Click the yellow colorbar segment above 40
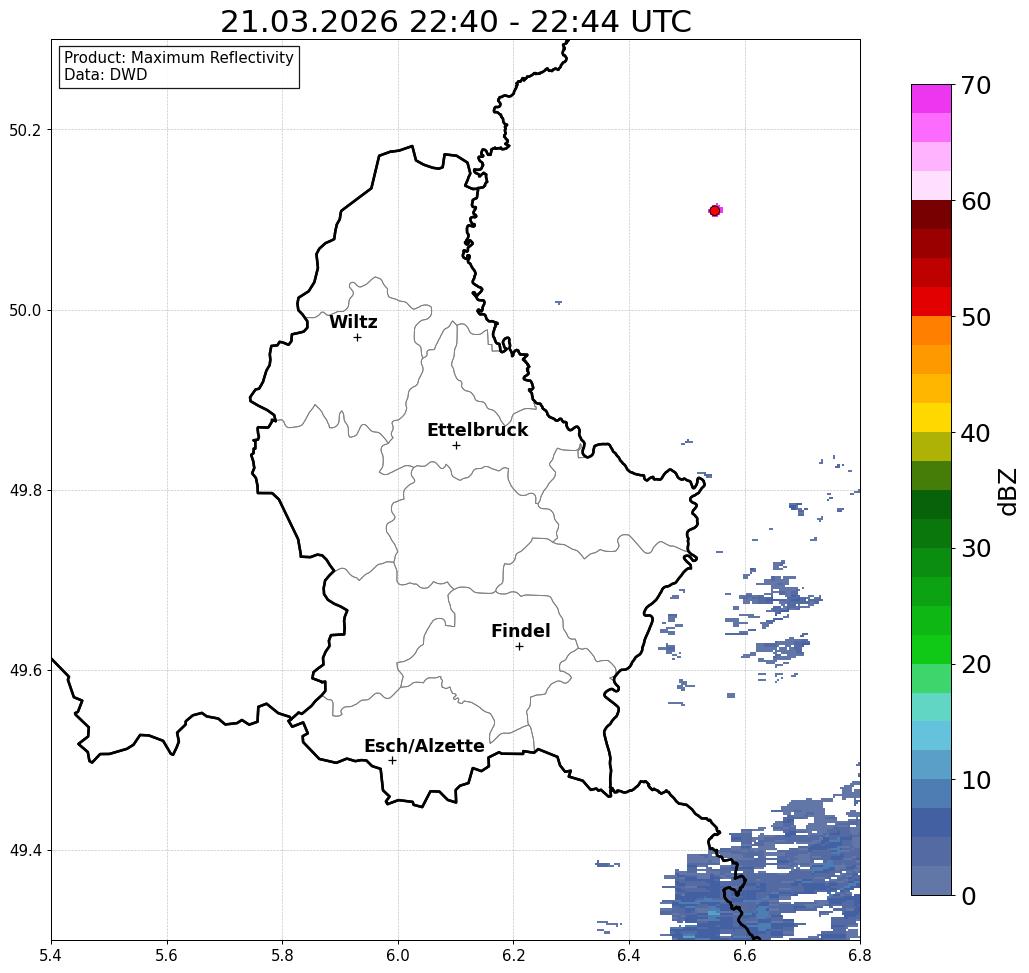 [931, 417]
